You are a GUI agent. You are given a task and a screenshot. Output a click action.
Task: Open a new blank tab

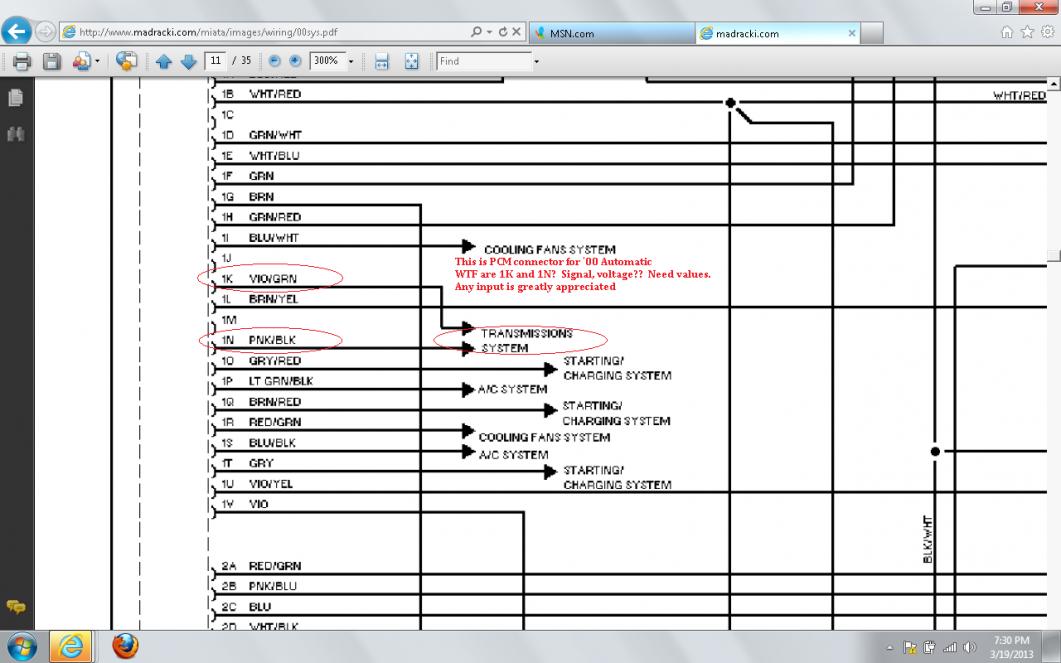click(x=872, y=32)
